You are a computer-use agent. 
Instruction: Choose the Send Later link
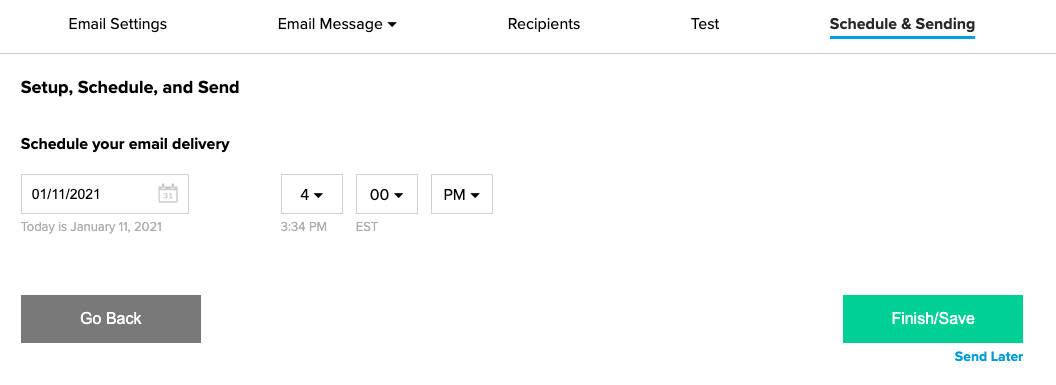(x=989, y=357)
